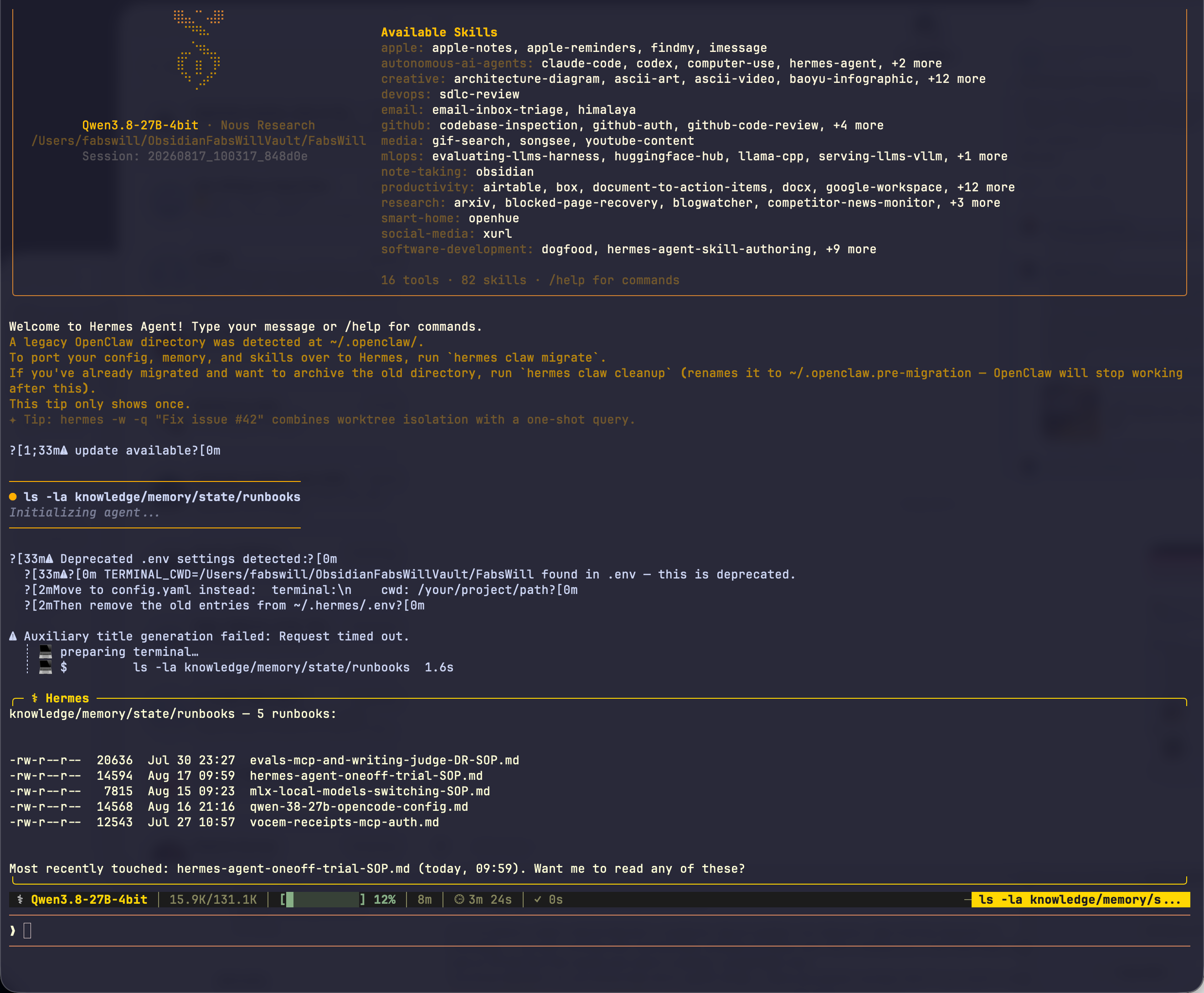The width and height of the screenshot is (1204, 993).
Task: Click '+4 more' in the github row
Action: (x=859, y=125)
